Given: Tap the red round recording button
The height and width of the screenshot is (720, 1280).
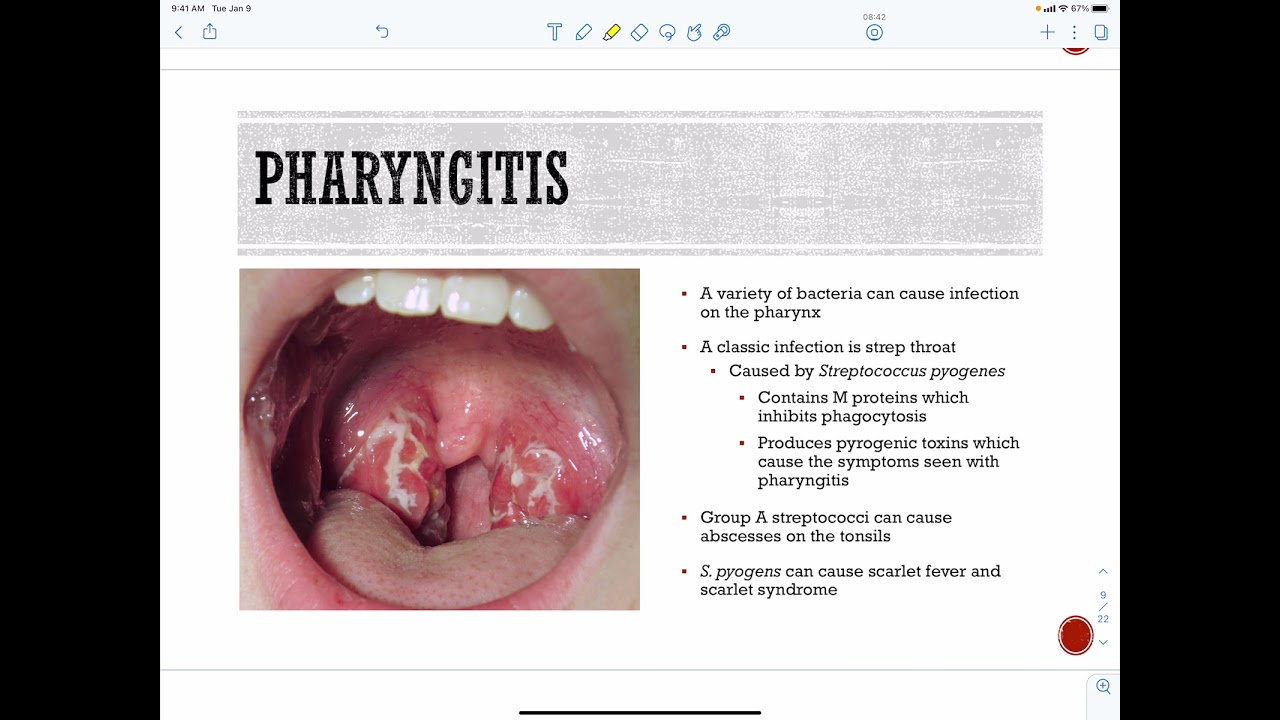Looking at the screenshot, I should (1076, 636).
